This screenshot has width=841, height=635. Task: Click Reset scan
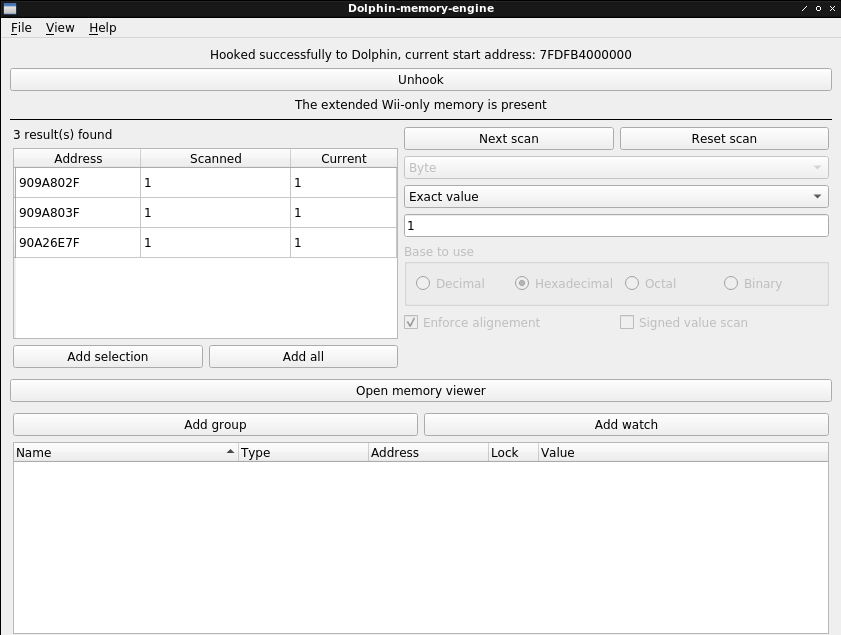tap(724, 139)
